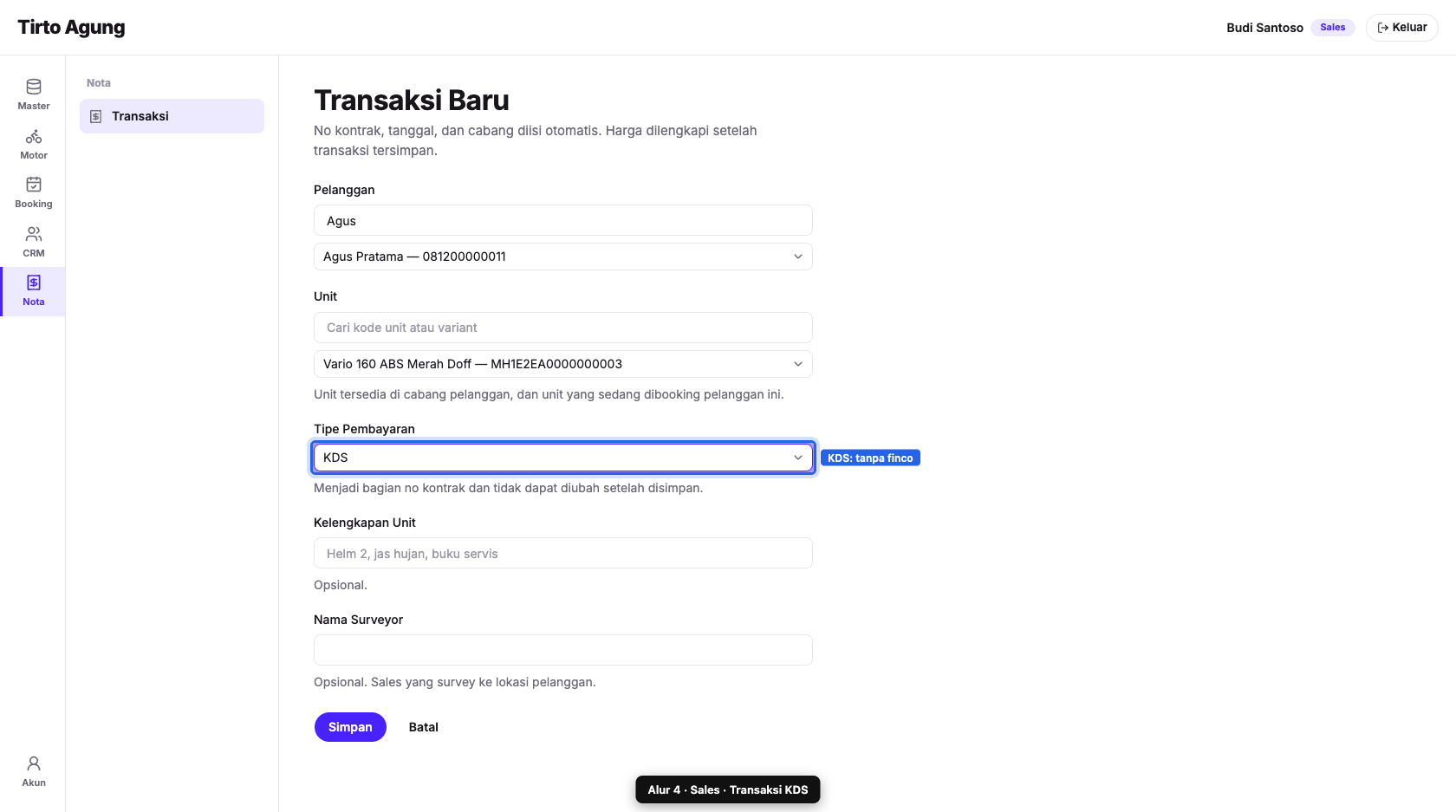1456x812 pixels.
Task: Click the Tirto Agung logo
Action: [71, 28]
